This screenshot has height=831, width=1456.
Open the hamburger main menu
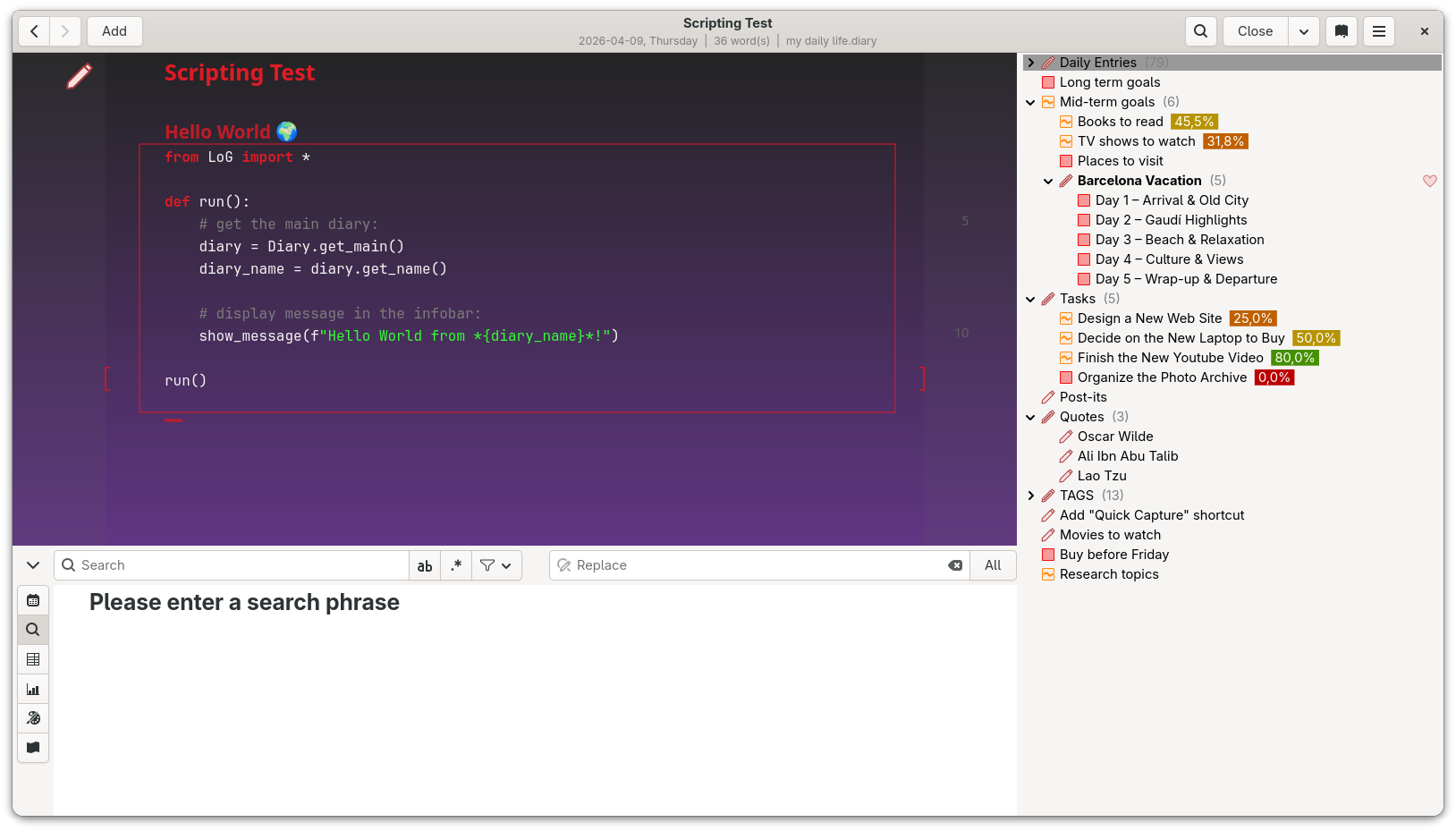pos(1379,31)
